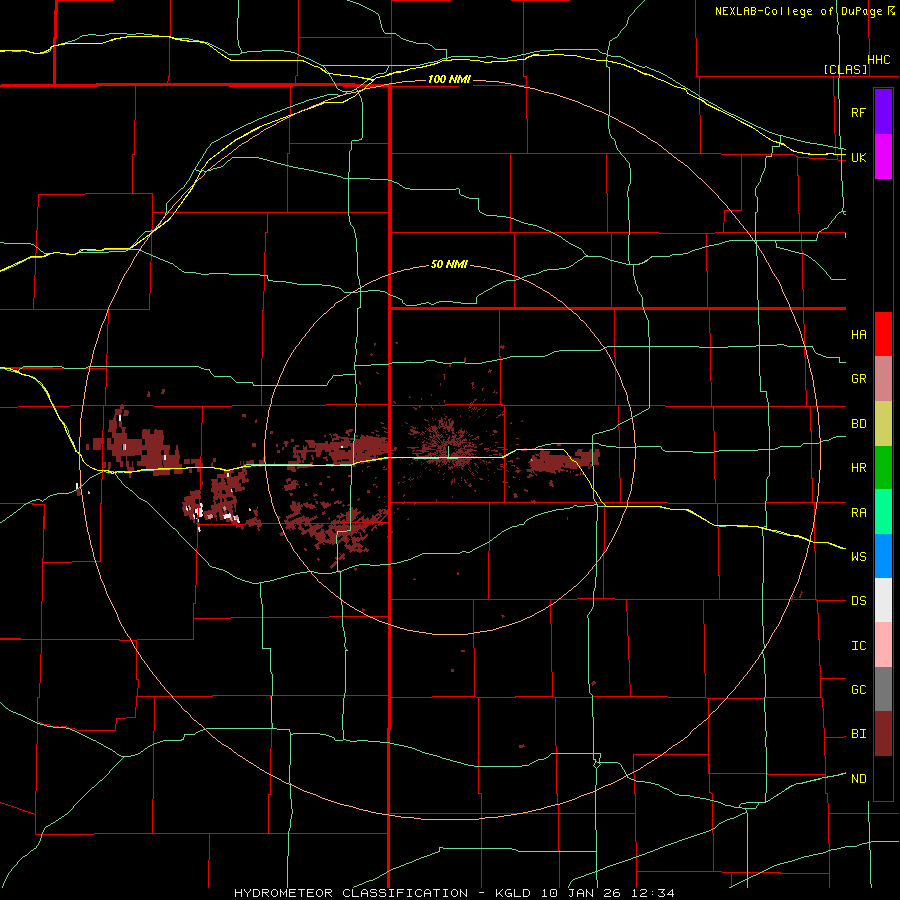Click the 100 NMI range ring label
Image resolution: width=900 pixels, height=900 pixels.
pos(449,79)
